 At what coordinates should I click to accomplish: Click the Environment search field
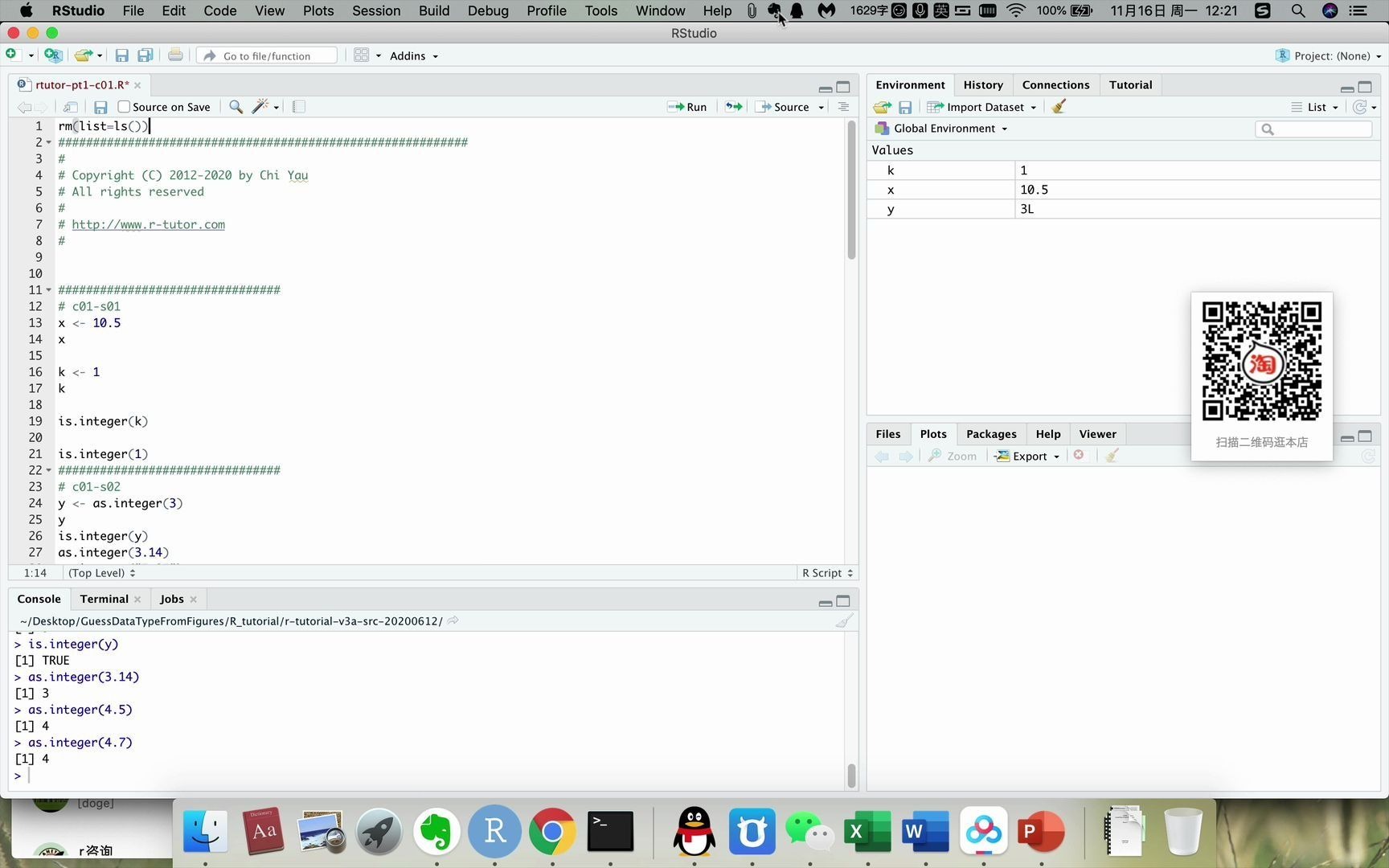click(x=1313, y=129)
